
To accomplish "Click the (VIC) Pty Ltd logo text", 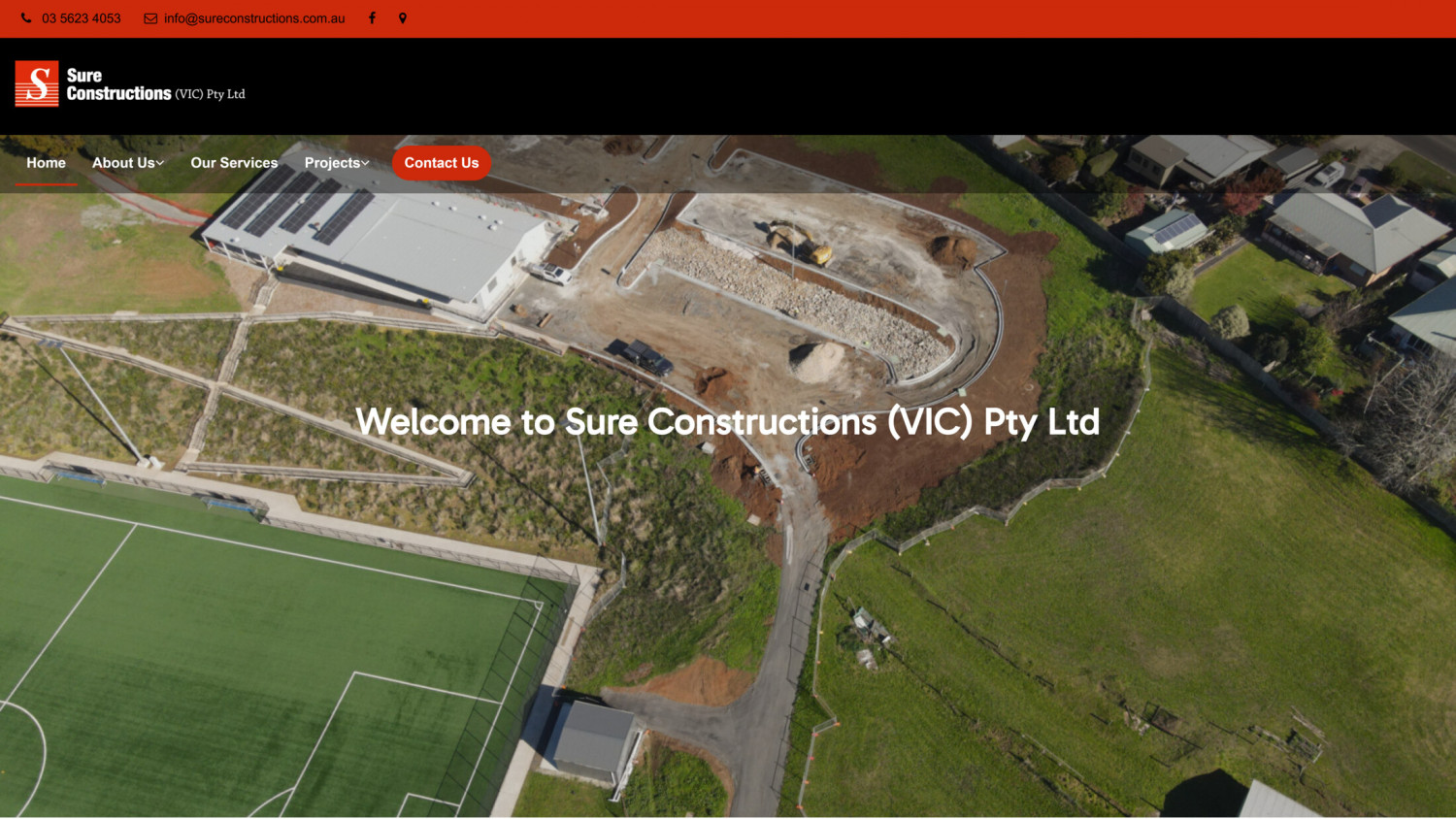I will 210,94.
